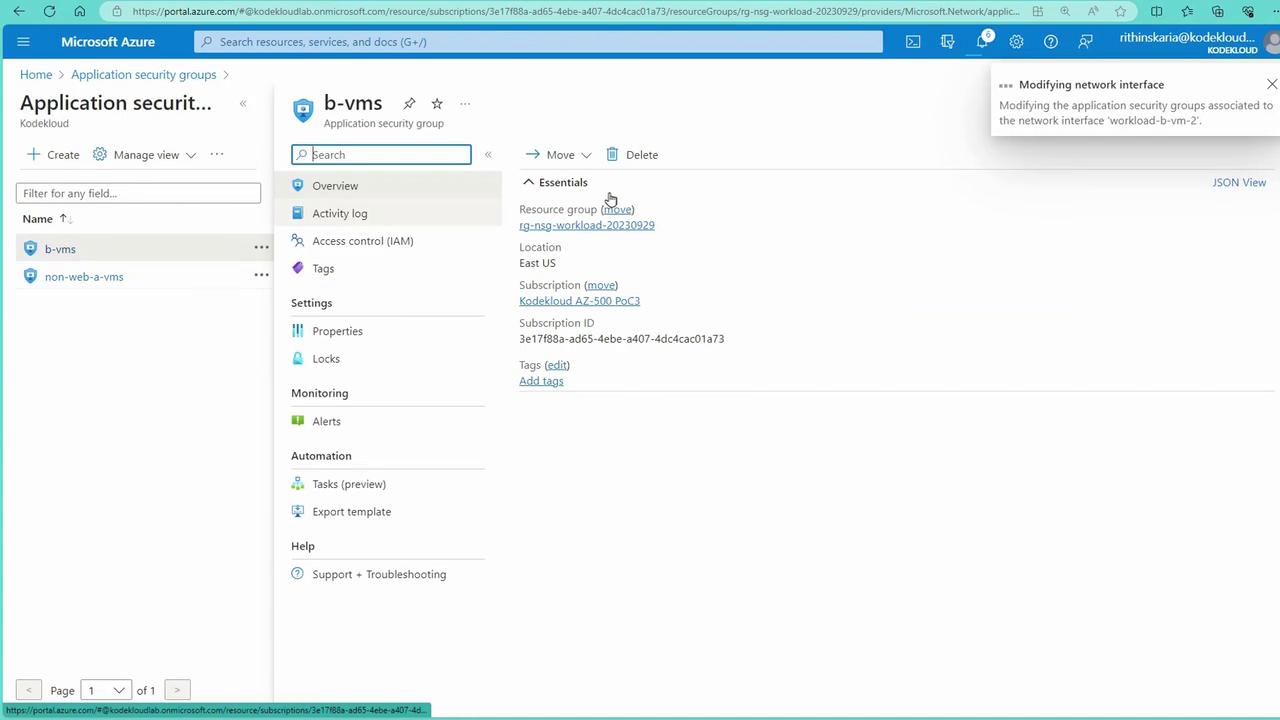Open JSON View
Screen dimensions: 1280x720
(x=1239, y=182)
